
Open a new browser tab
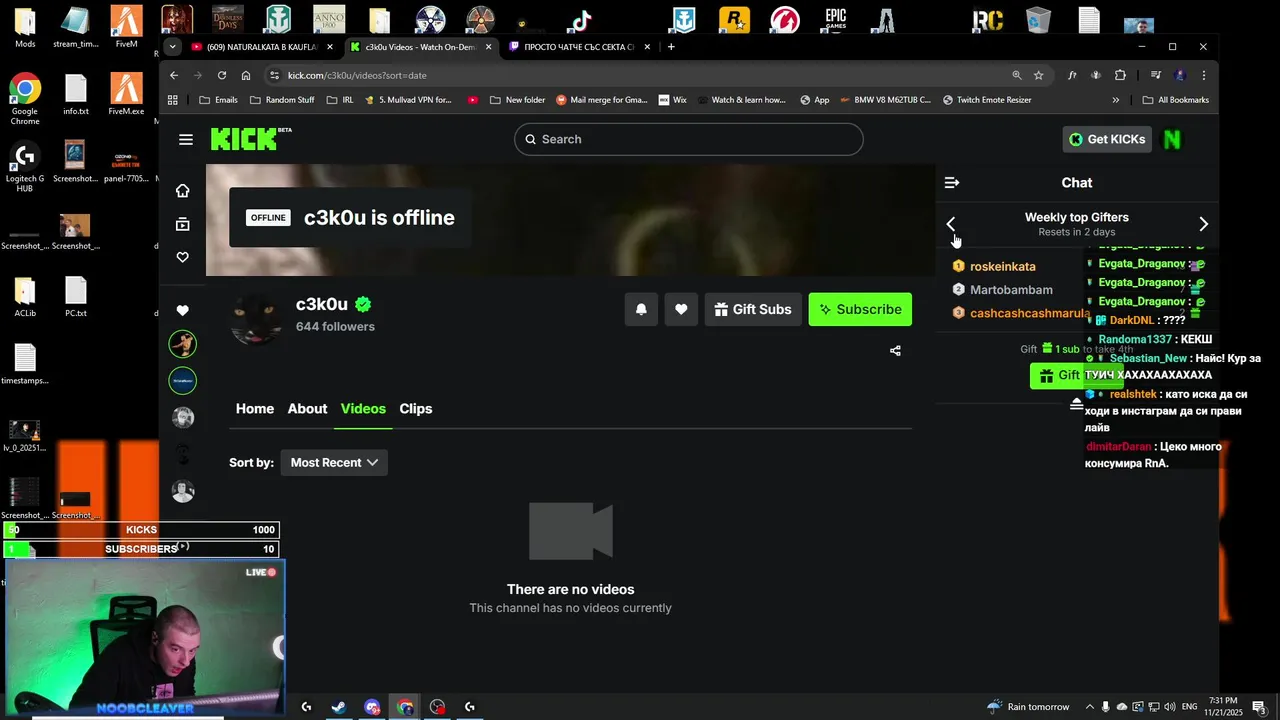click(x=671, y=47)
